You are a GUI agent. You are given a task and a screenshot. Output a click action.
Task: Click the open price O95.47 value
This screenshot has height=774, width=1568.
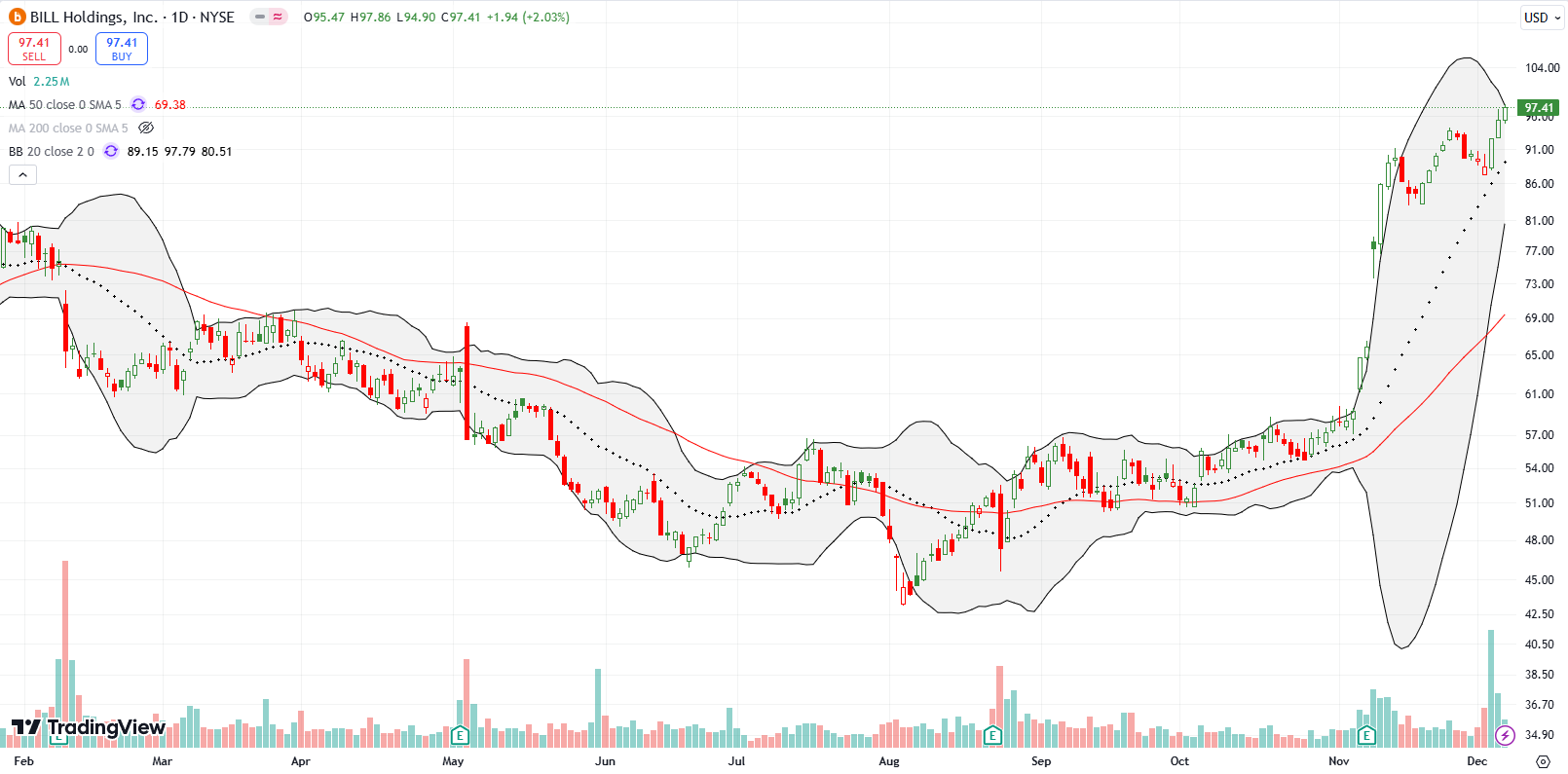[324, 18]
